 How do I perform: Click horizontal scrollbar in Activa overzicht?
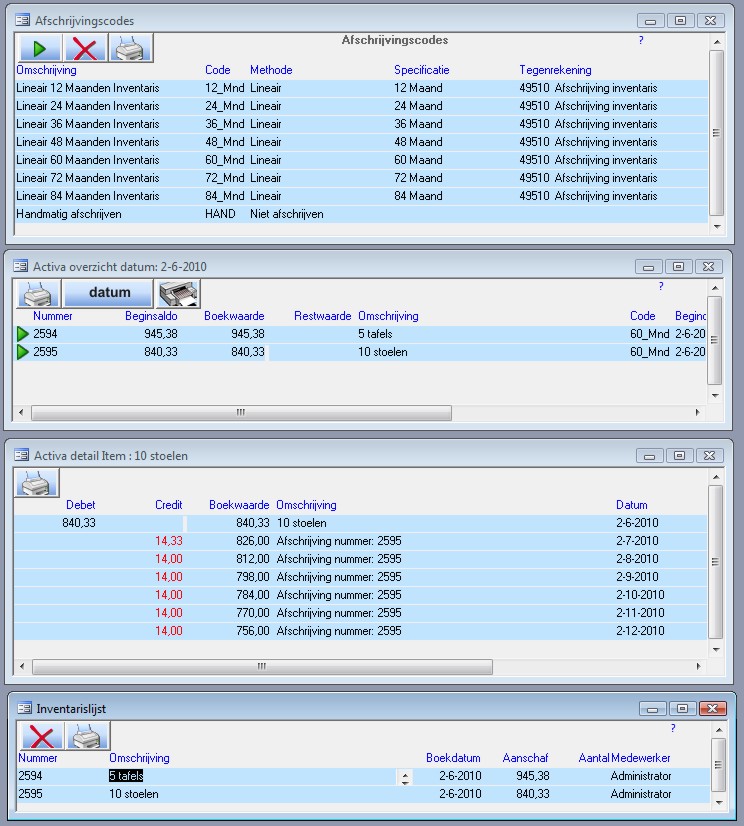pos(241,412)
